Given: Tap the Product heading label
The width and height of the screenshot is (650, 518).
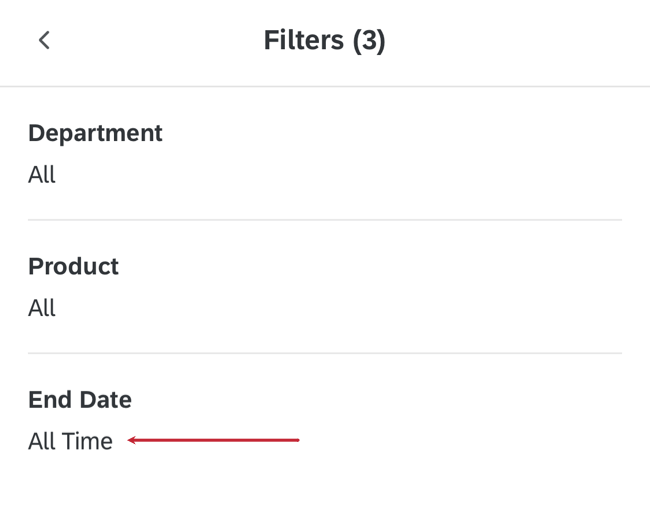Looking at the screenshot, I should click(73, 266).
